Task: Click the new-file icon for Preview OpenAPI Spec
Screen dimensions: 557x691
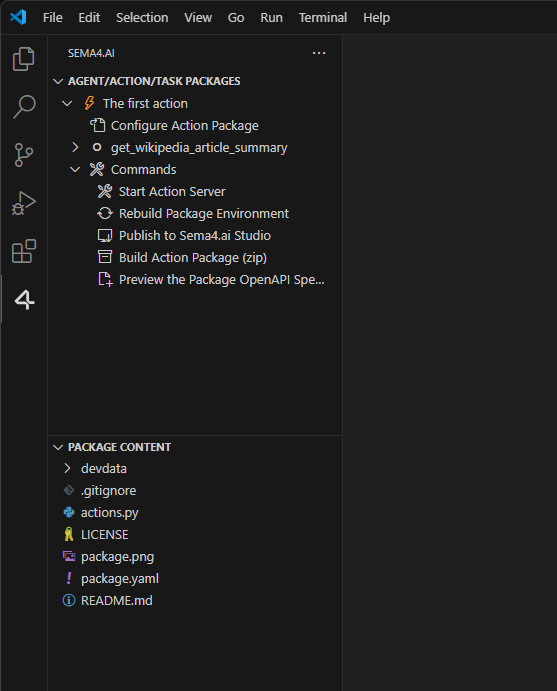Action: pyautogui.click(x=105, y=279)
